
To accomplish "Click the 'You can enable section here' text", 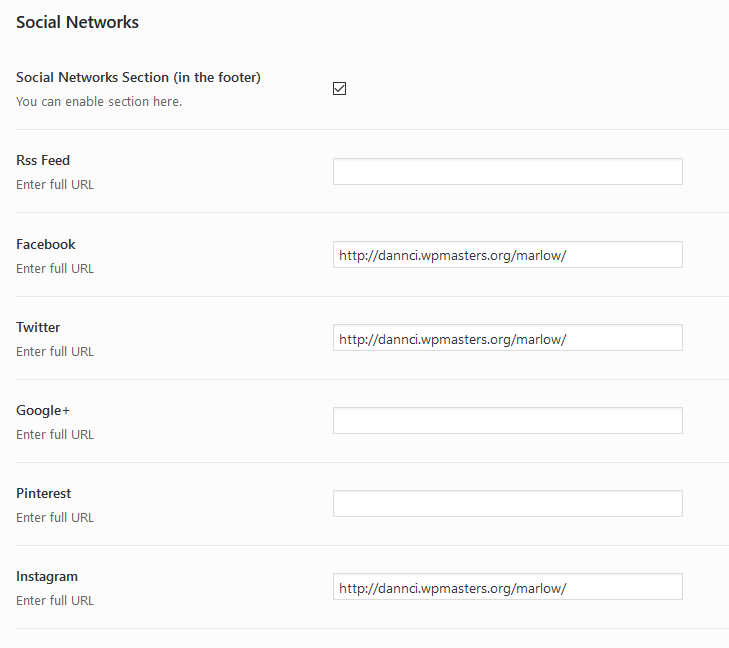I will point(99,101).
